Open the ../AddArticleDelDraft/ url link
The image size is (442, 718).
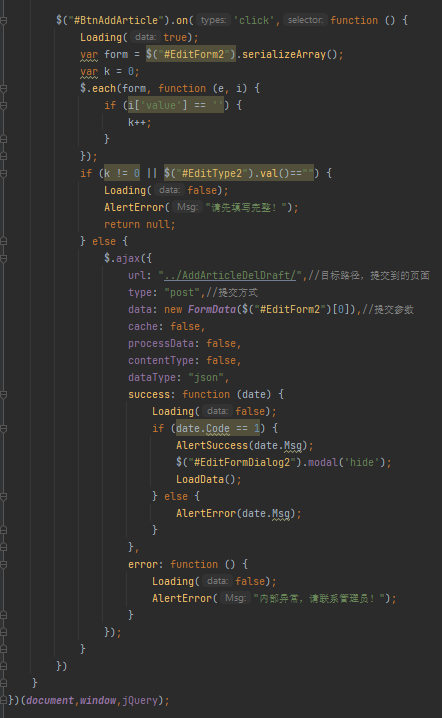pyautogui.click(x=230, y=275)
